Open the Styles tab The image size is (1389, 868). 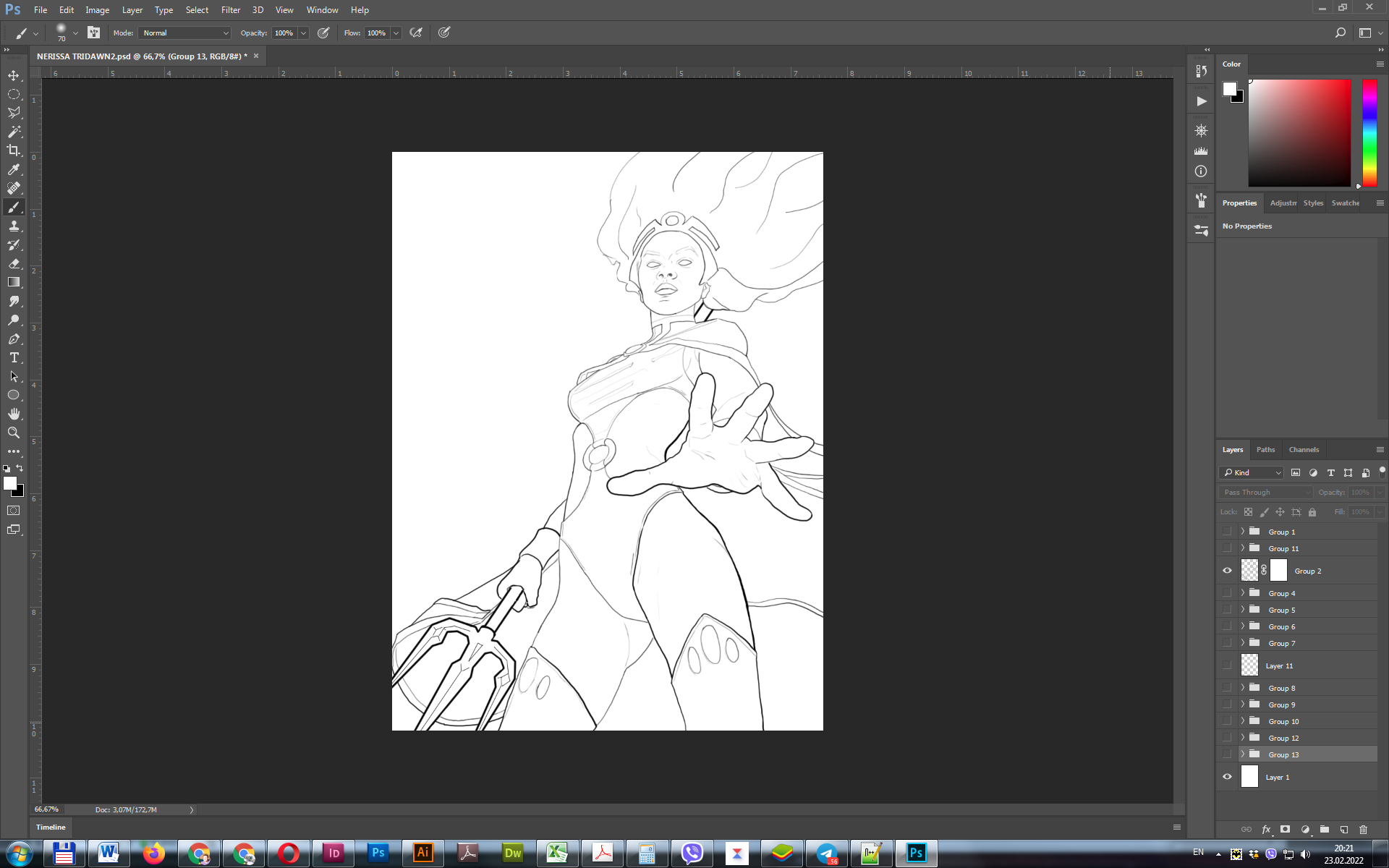click(1313, 203)
